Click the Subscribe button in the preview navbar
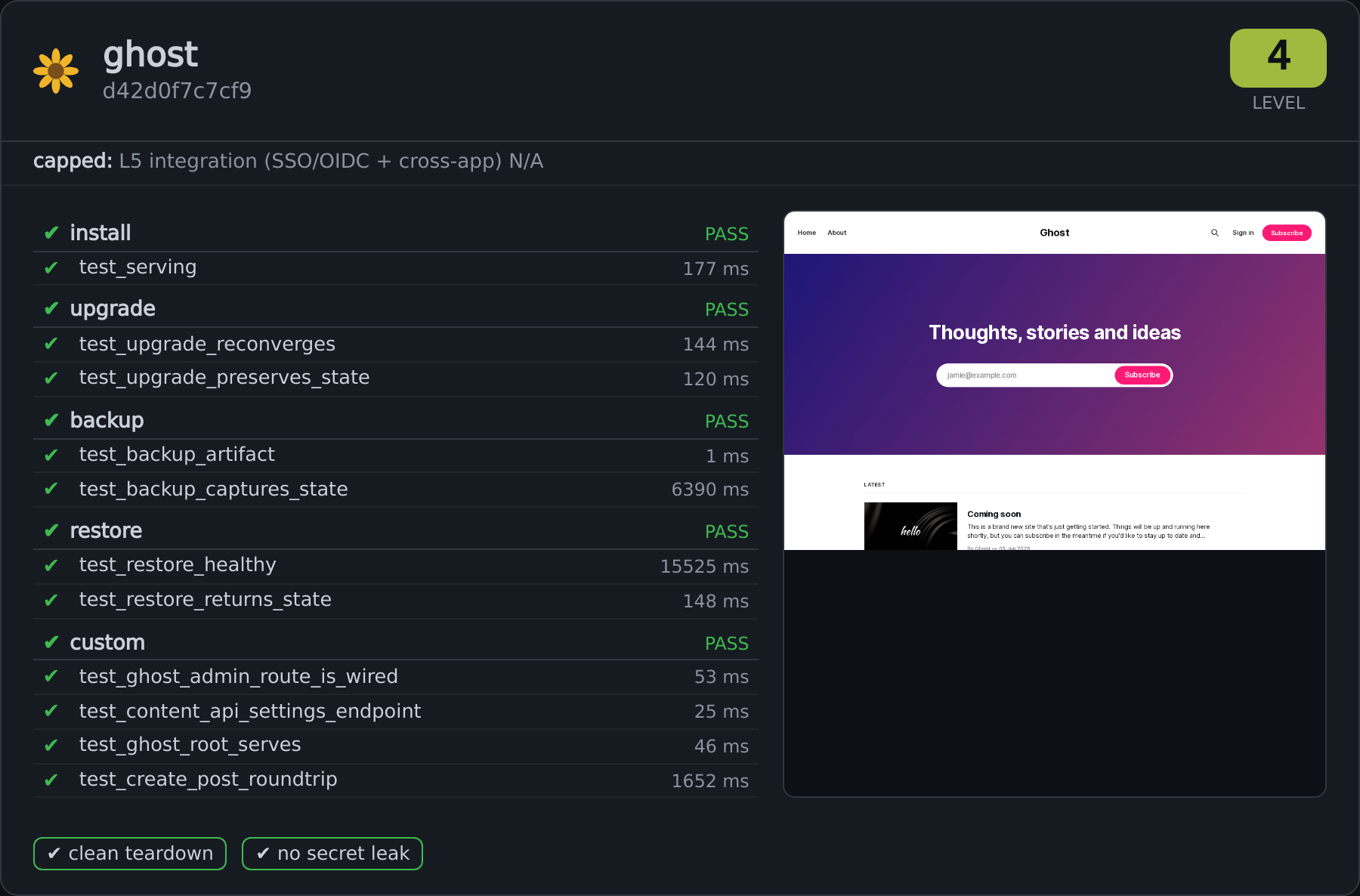This screenshot has width=1360, height=896. coord(1287,233)
